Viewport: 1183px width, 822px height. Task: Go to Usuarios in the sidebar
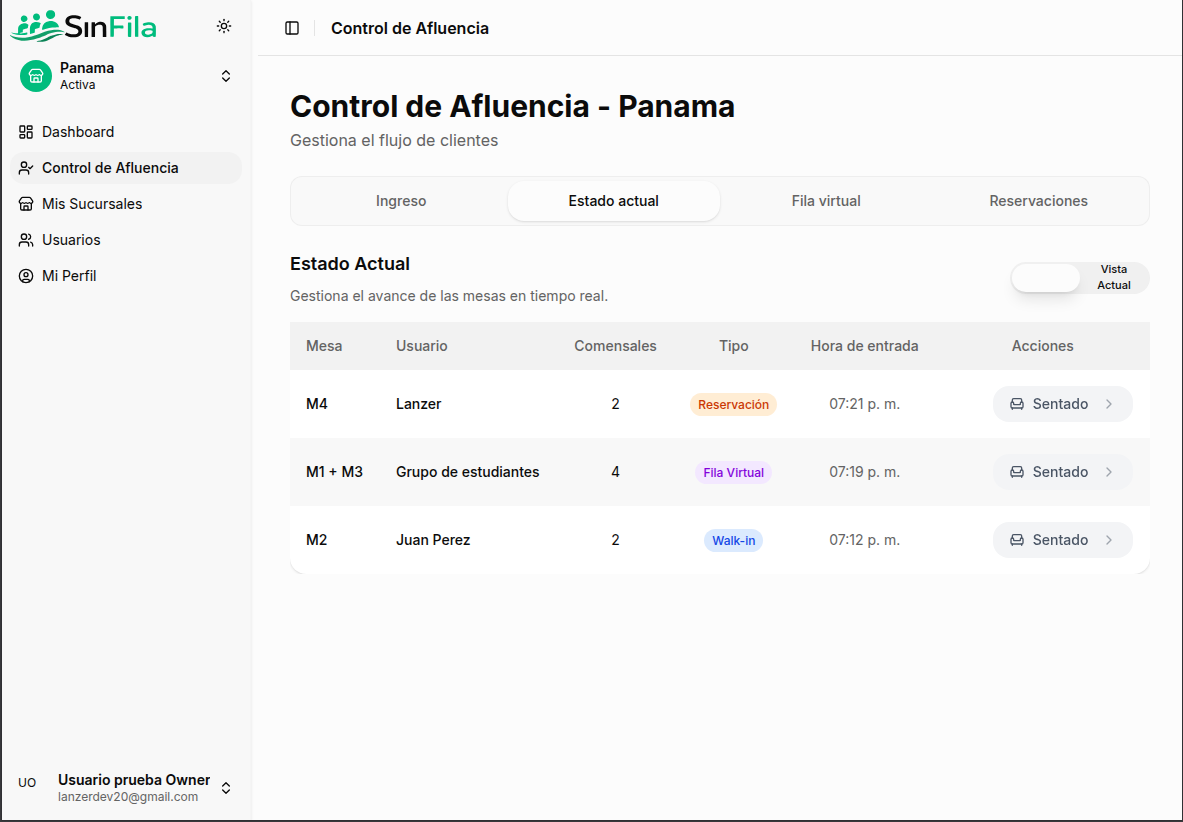point(70,240)
